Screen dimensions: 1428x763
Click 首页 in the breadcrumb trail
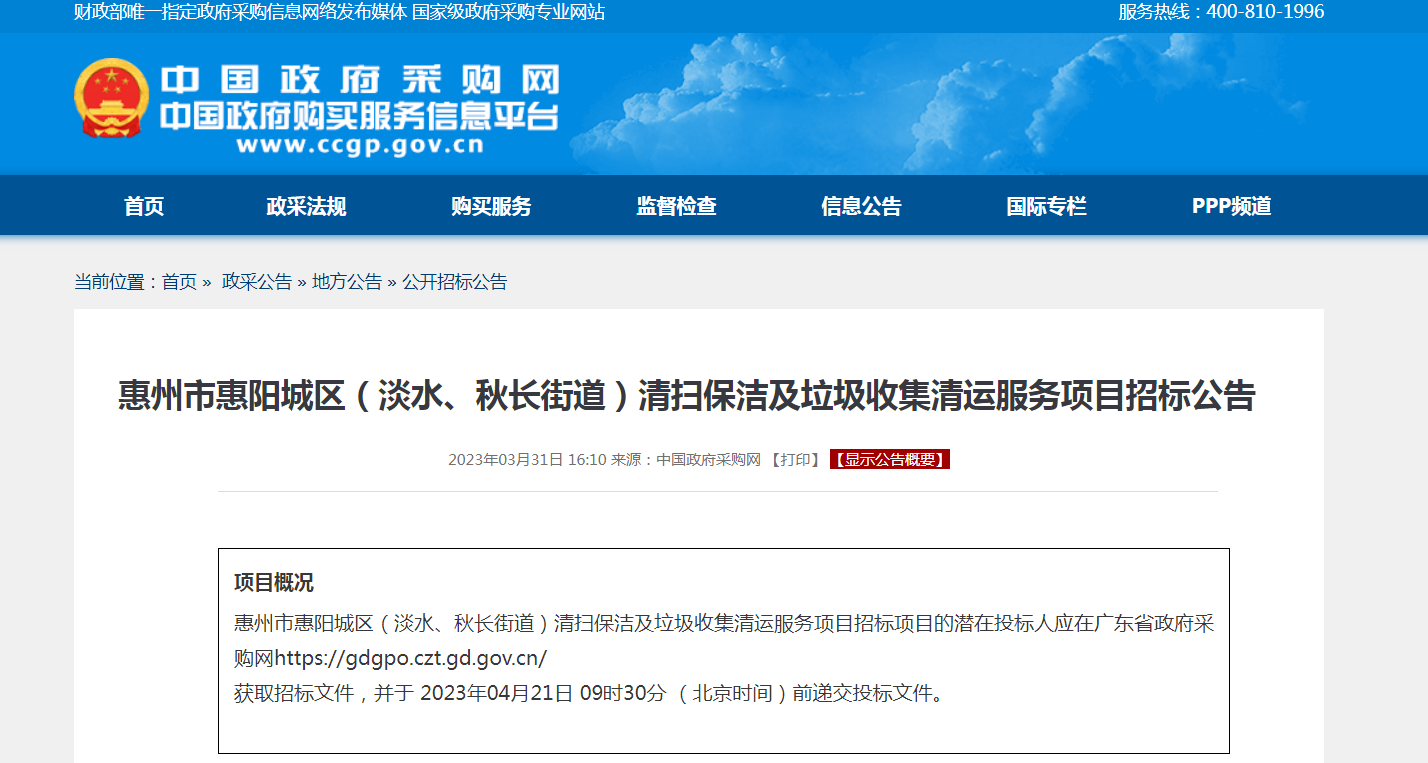coord(180,282)
